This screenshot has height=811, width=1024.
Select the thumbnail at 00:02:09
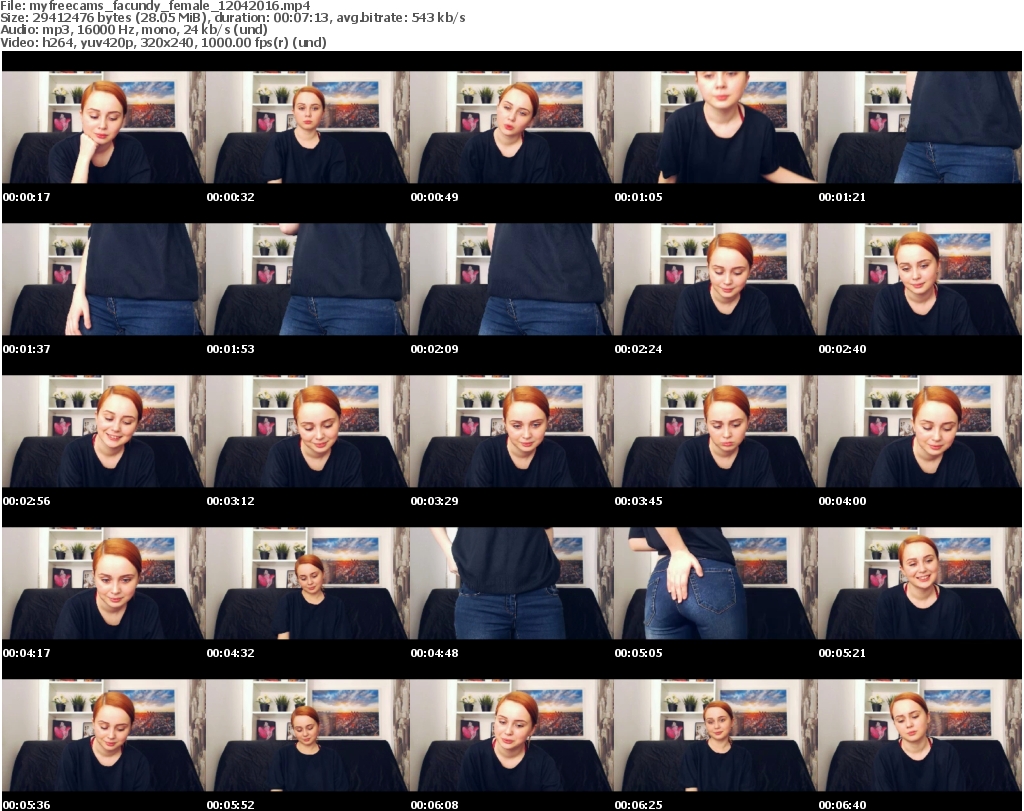coord(512,279)
